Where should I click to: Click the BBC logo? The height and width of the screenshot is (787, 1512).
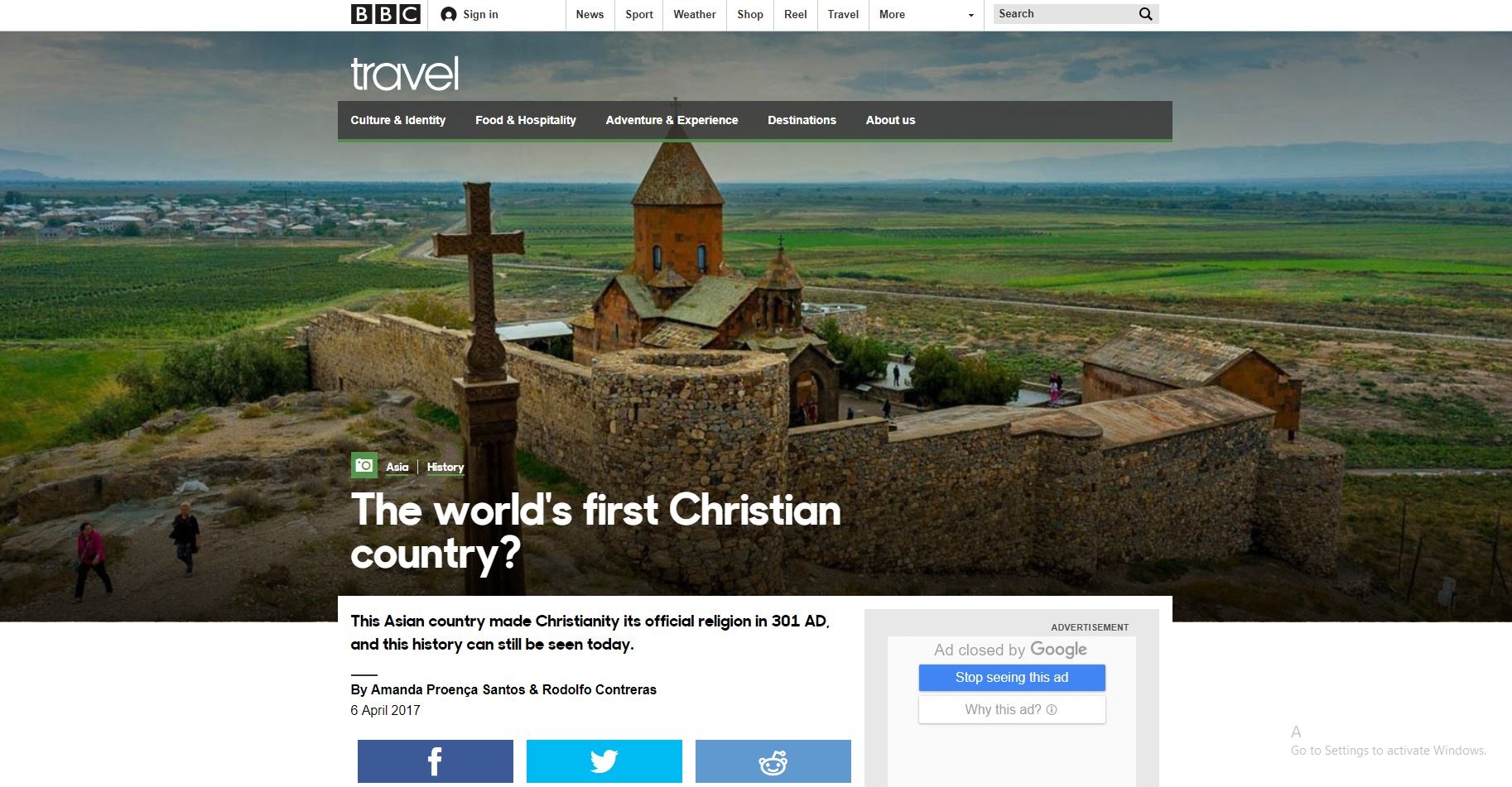pyautogui.click(x=385, y=14)
